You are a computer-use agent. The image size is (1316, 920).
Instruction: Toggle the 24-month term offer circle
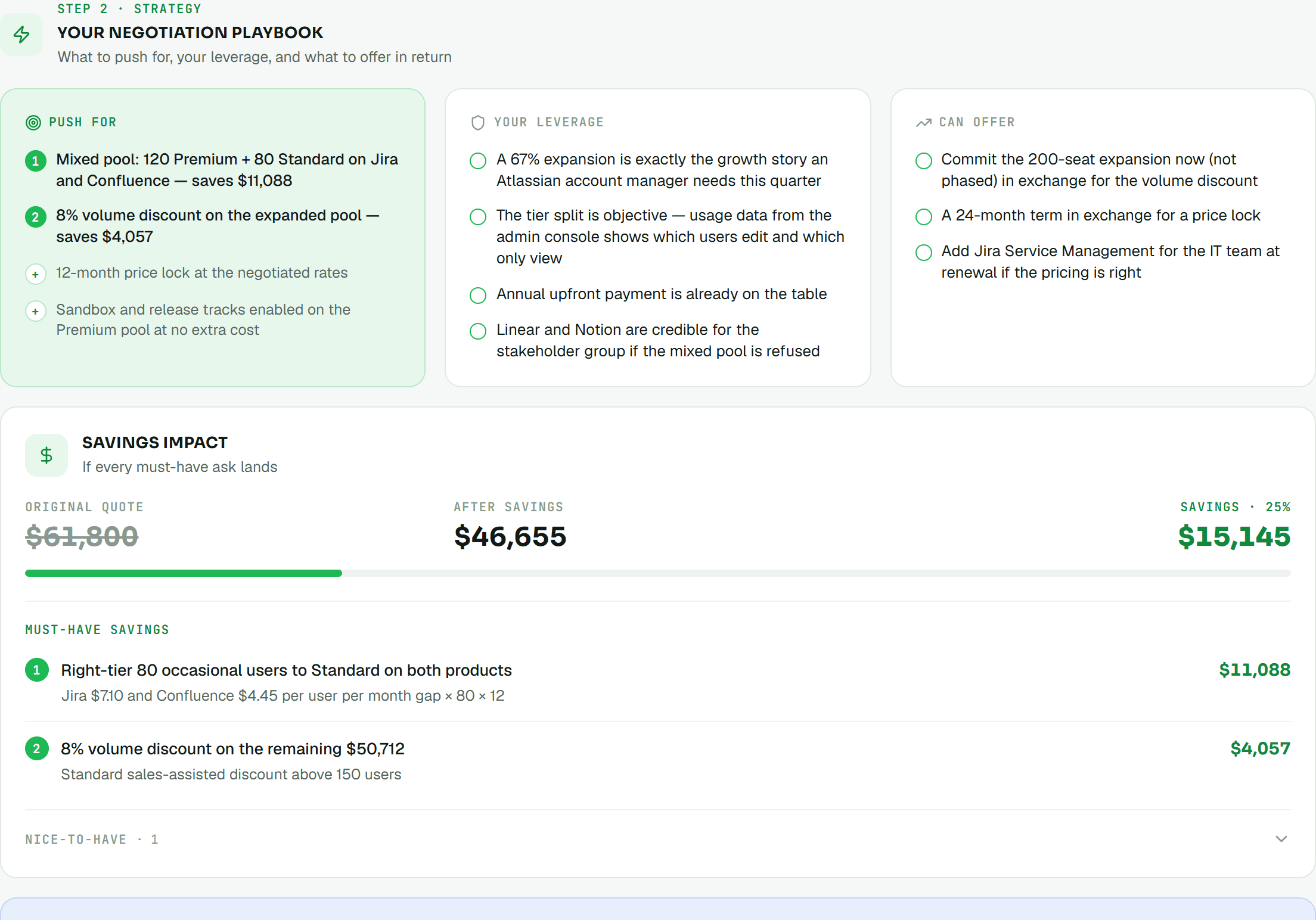coord(924,217)
